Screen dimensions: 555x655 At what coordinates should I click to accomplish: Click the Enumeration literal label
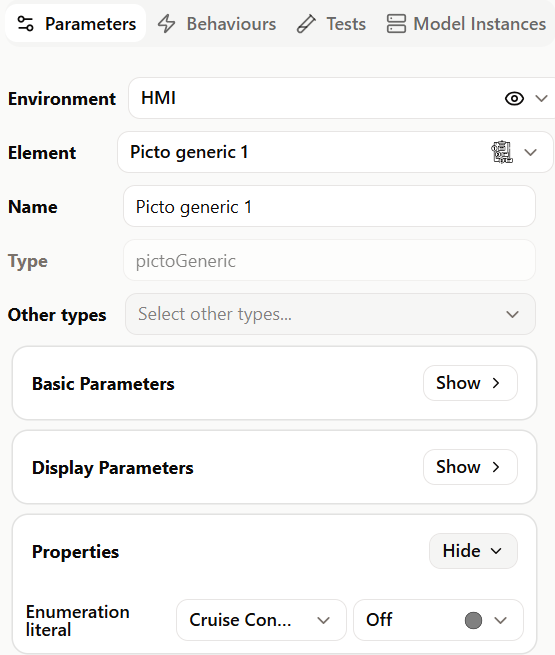pyautogui.click(x=78, y=621)
